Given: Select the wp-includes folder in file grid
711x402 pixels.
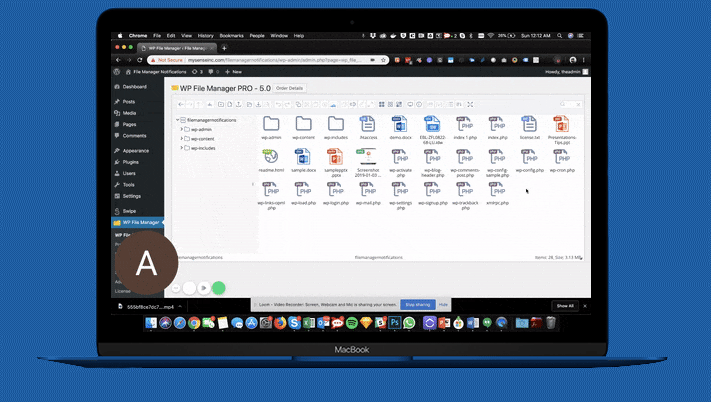Looking at the screenshot, I should pyautogui.click(x=336, y=123).
